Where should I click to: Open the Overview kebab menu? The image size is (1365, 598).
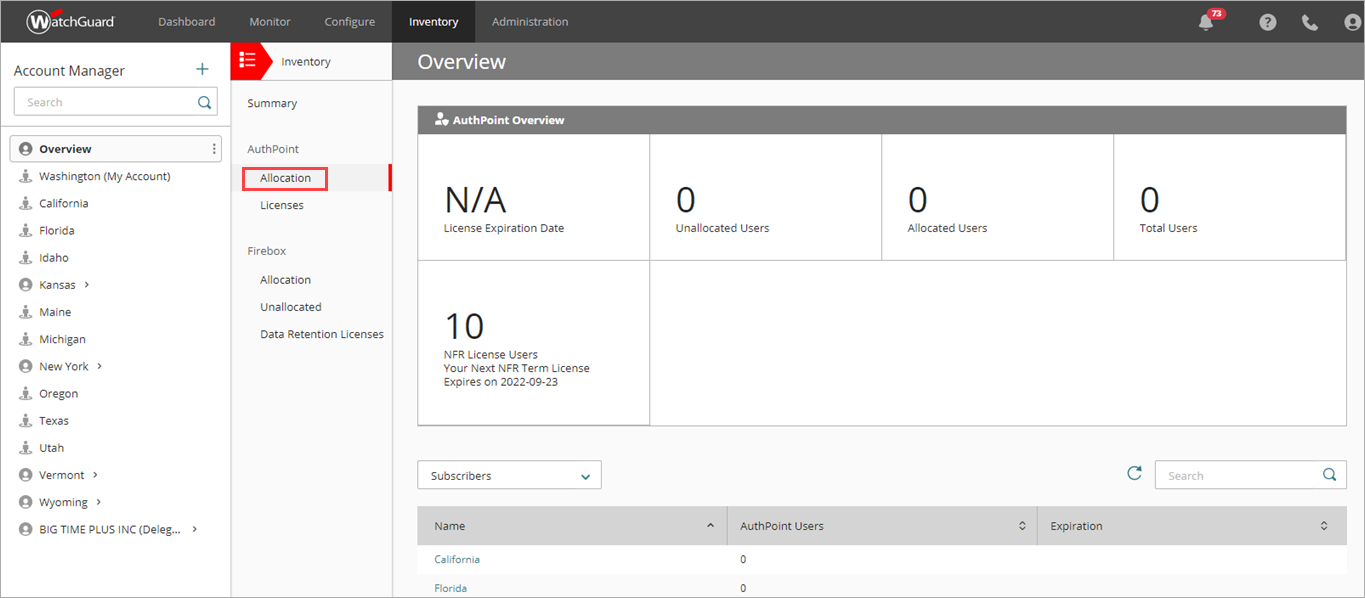tap(213, 148)
